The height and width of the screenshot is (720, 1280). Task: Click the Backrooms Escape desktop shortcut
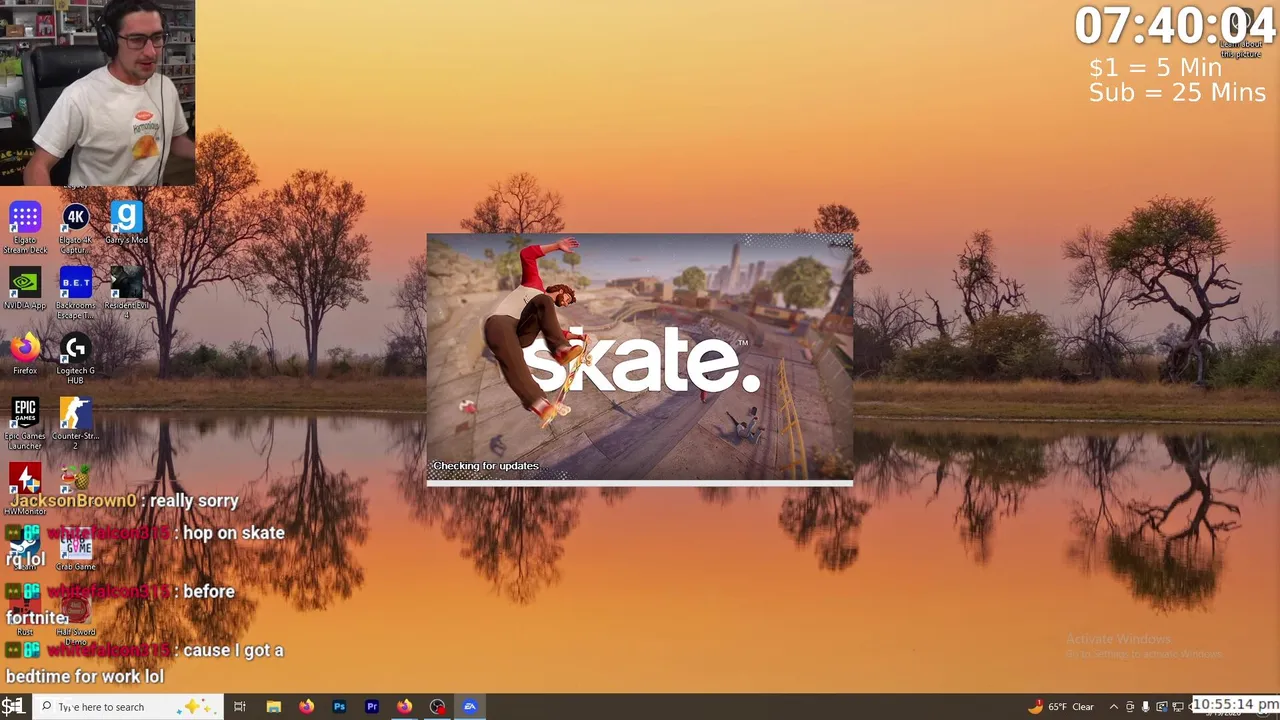[x=75, y=293]
